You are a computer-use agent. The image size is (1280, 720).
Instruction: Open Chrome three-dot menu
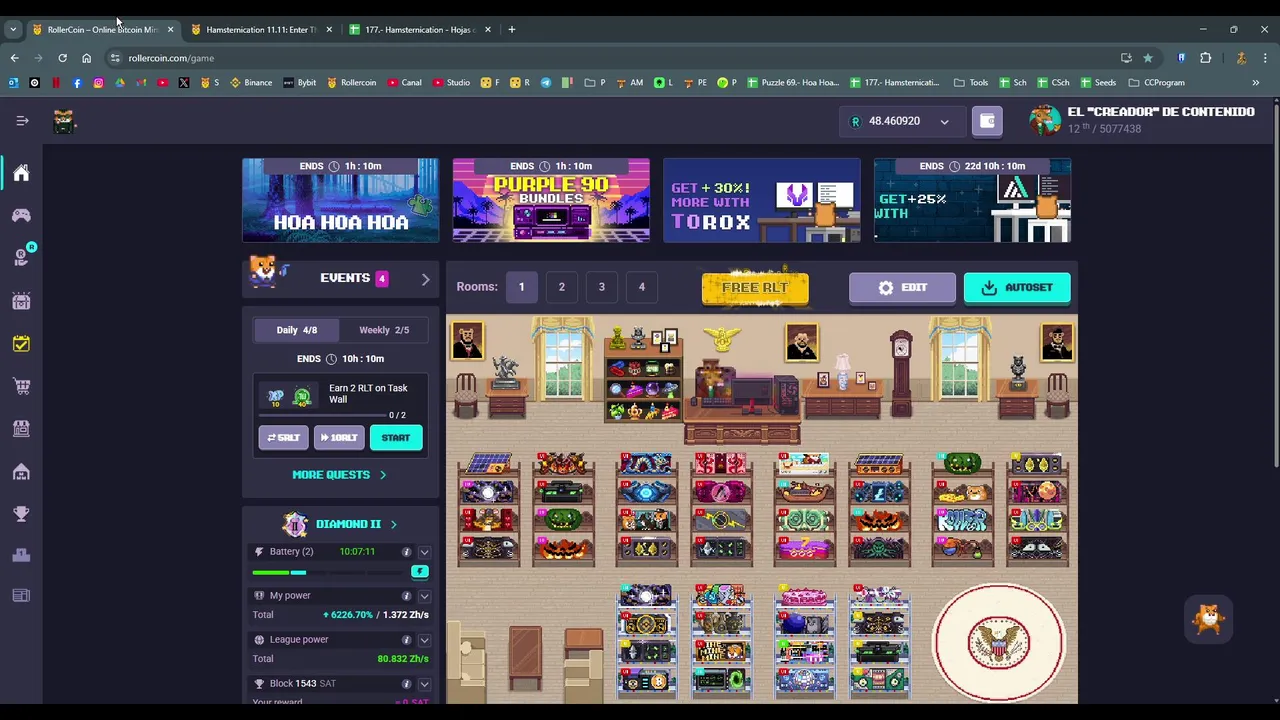pos(1264,58)
